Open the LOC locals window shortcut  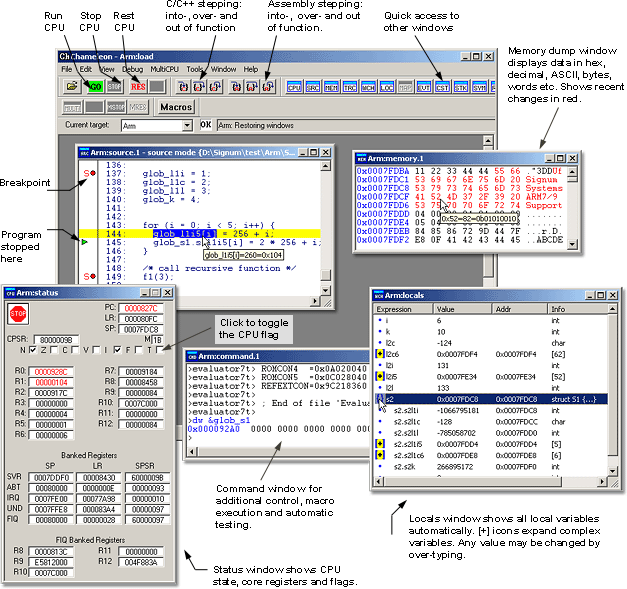point(387,87)
